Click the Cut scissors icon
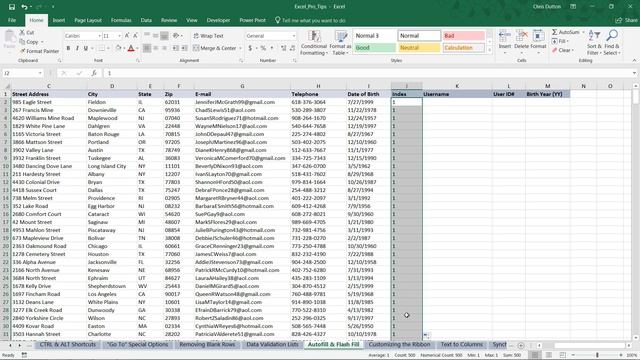This screenshot has height=360, width=640. (x=22, y=32)
